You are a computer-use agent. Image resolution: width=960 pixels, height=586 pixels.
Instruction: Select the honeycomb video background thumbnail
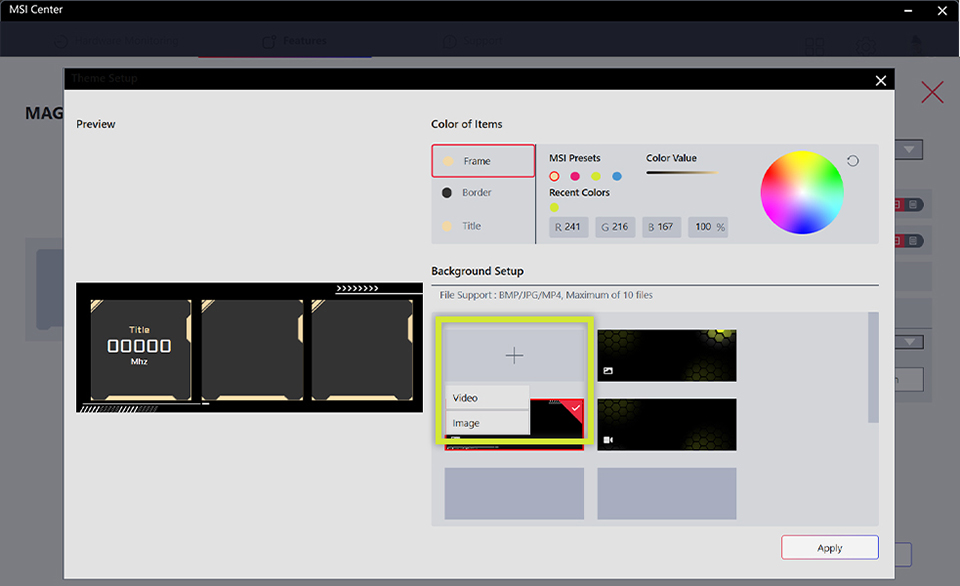[667, 424]
